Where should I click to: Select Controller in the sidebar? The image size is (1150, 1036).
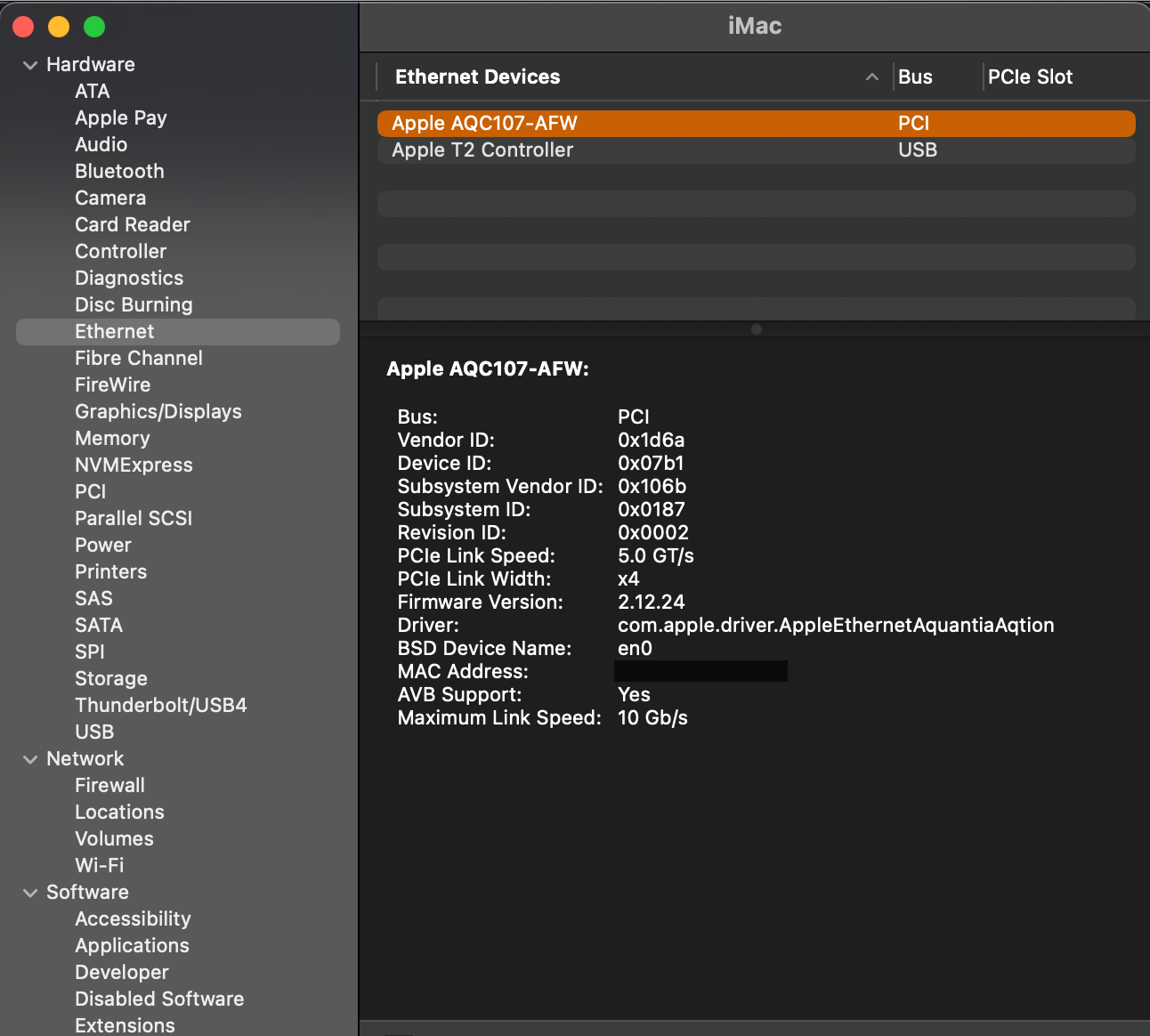pos(121,252)
